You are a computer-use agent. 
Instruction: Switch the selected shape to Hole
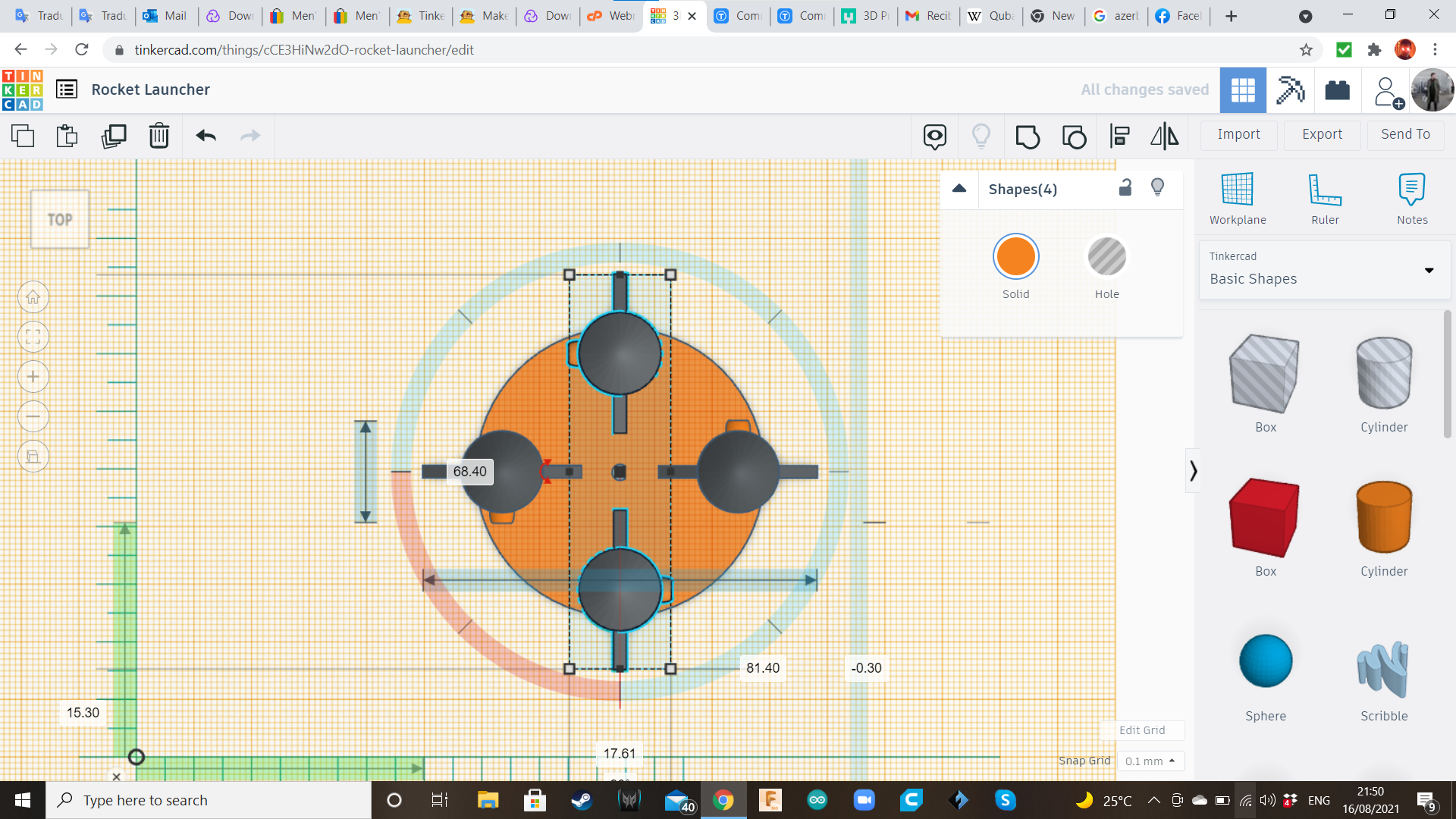tap(1106, 256)
